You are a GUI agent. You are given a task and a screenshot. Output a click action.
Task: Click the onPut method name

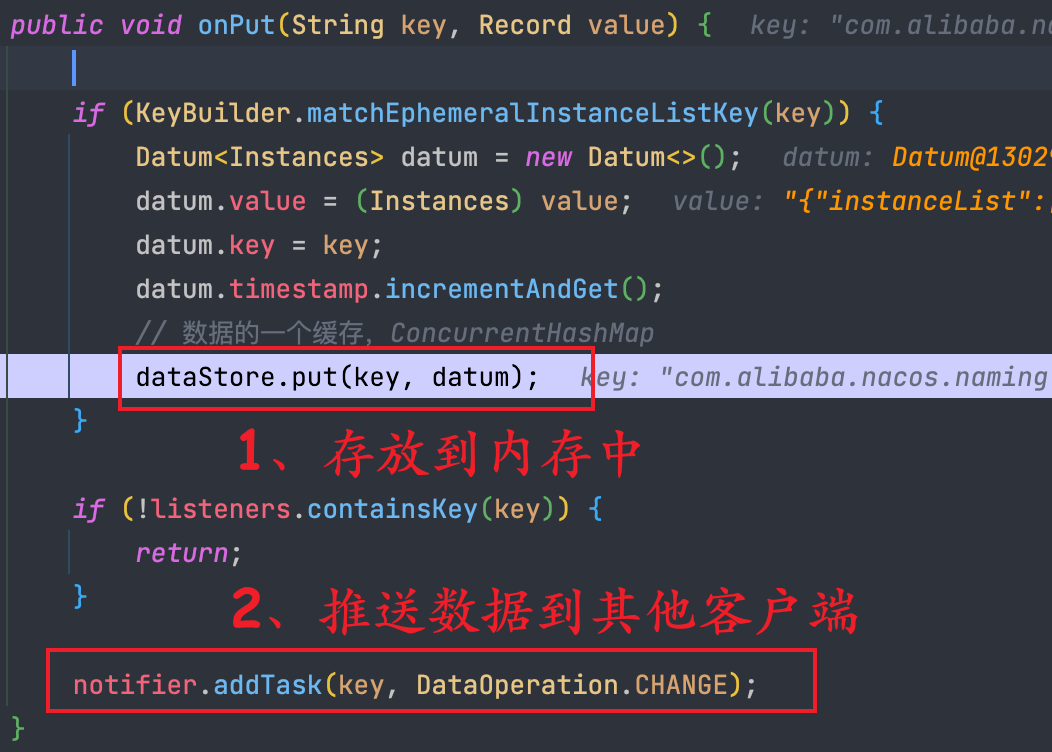(x=236, y=25)
